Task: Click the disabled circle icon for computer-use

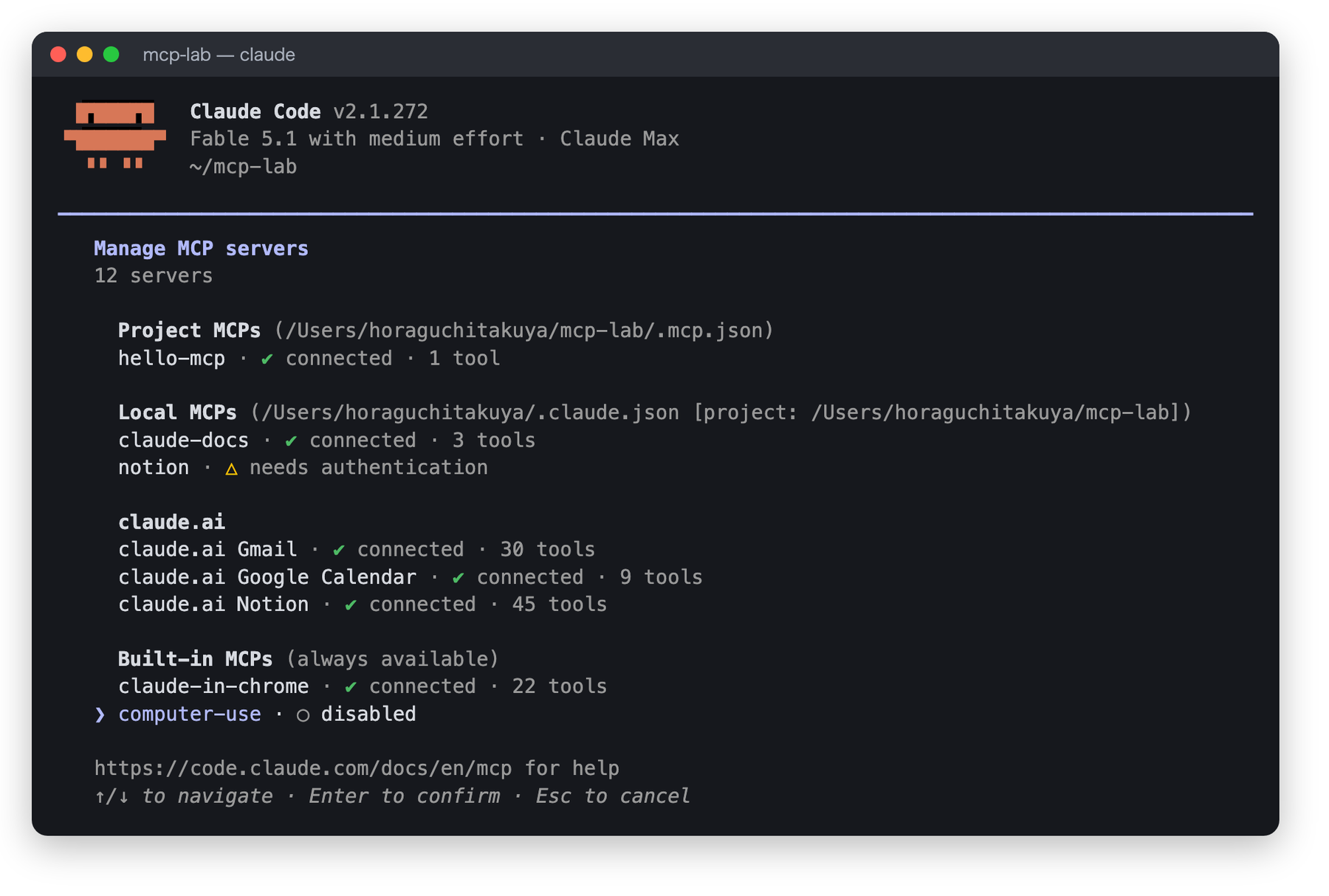Action: pyautogui.click(x=303, y=714)
